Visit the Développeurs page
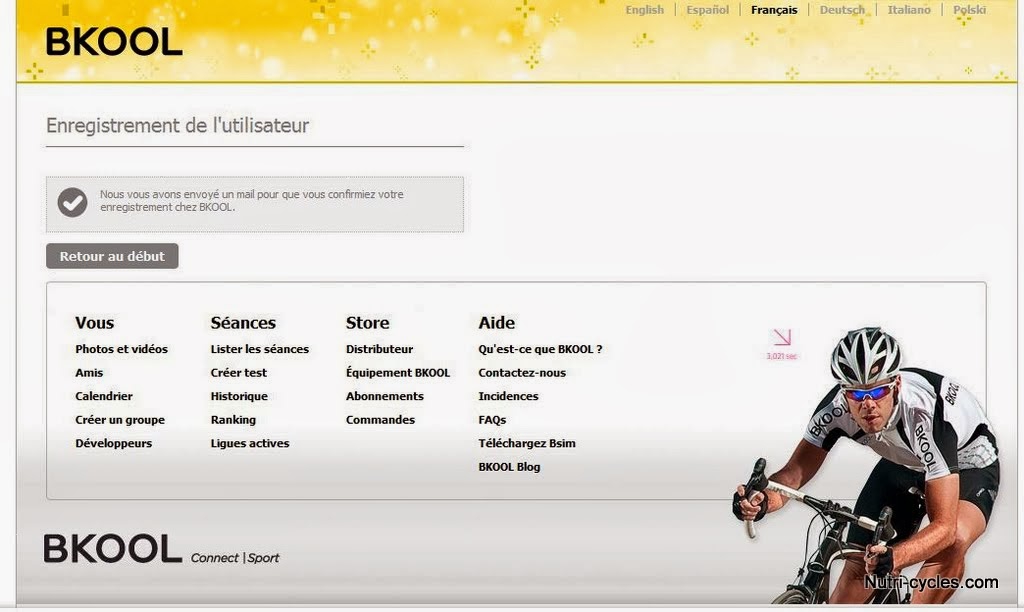This screenshot has width=1024, height=612. pyautogui.click(x=114, y=443)
